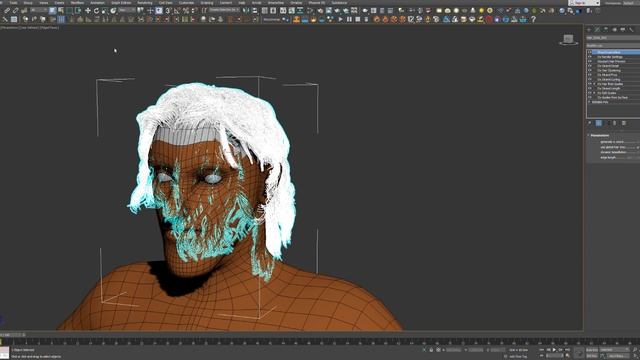Click Use Pivot Point Center icon
The width and height of the screenshot is (640, 360).
(141, 10)
